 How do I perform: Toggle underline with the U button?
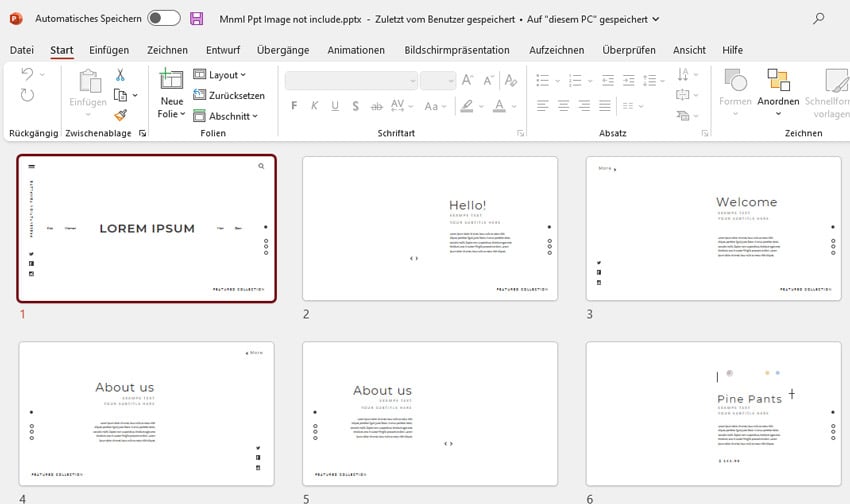click(x=335, y=106)
